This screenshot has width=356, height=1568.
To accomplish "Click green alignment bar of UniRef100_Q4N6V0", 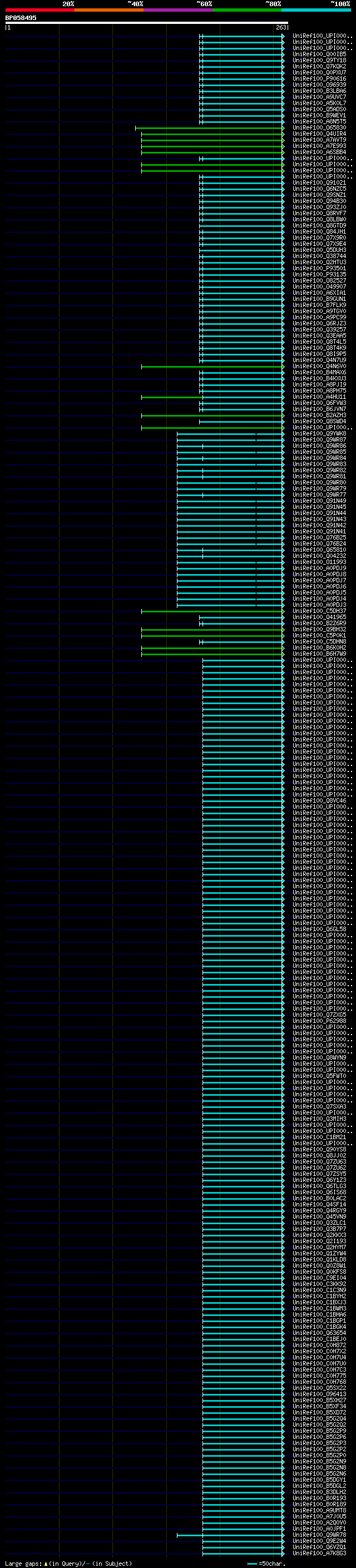I will tap(212, 367).
